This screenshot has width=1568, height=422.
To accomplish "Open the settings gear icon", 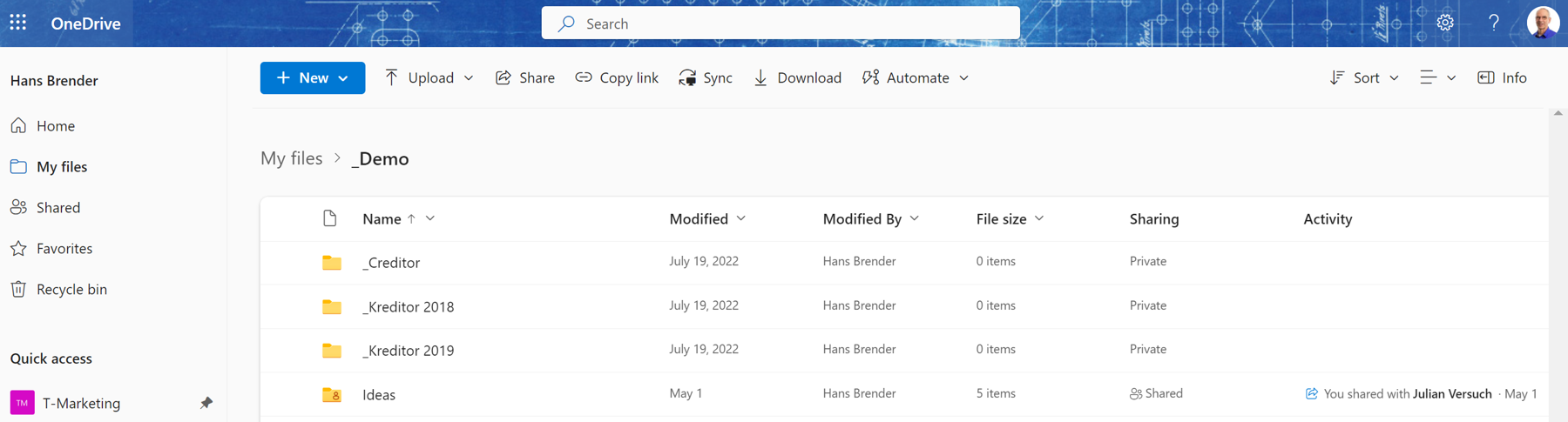I will coord(1445,23).
